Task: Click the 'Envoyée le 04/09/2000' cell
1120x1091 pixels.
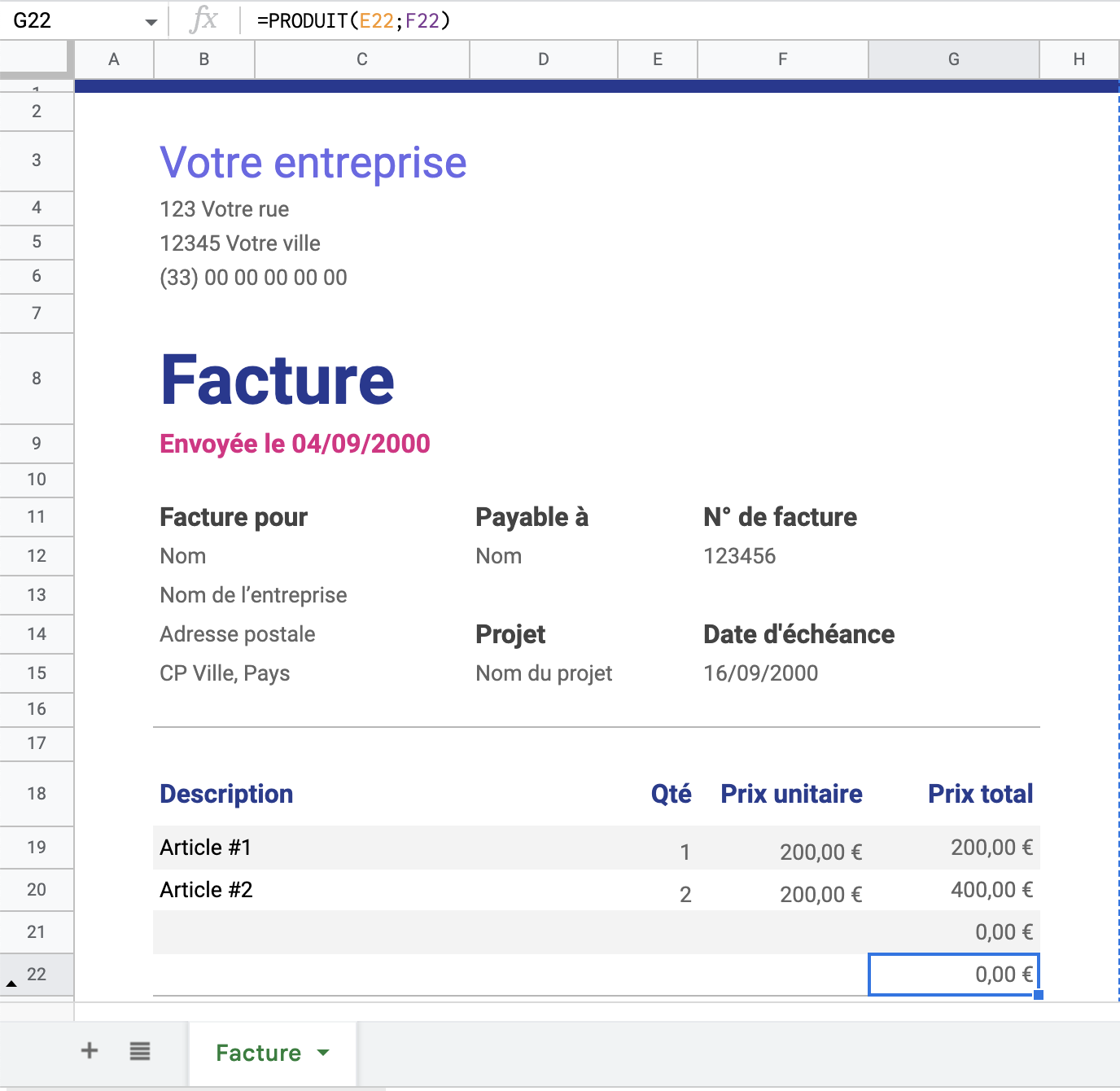Action: [295, 444]
